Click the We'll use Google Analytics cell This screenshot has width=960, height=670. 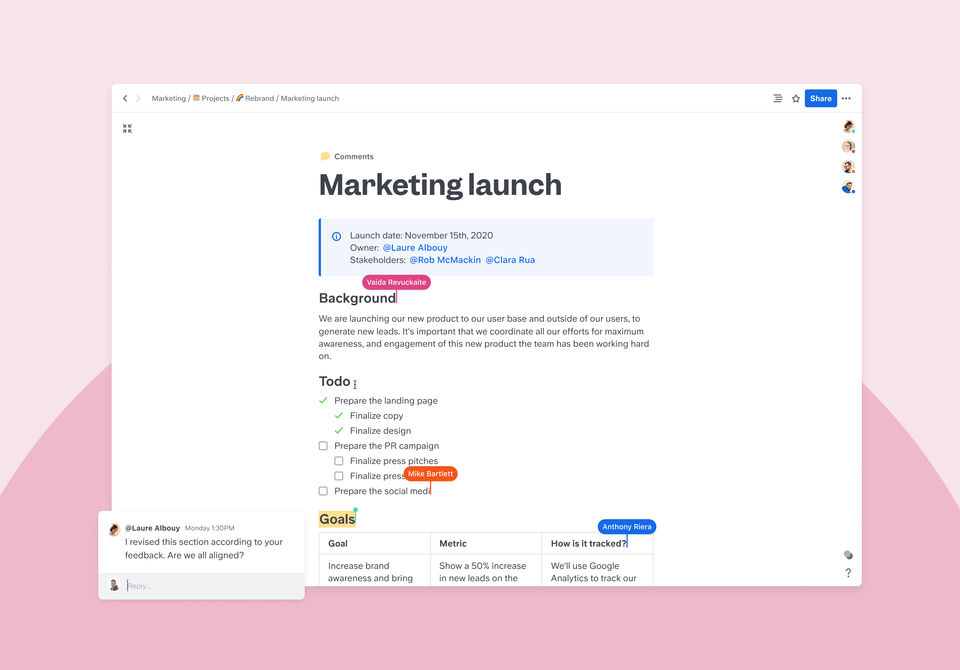tap(597, 571)
